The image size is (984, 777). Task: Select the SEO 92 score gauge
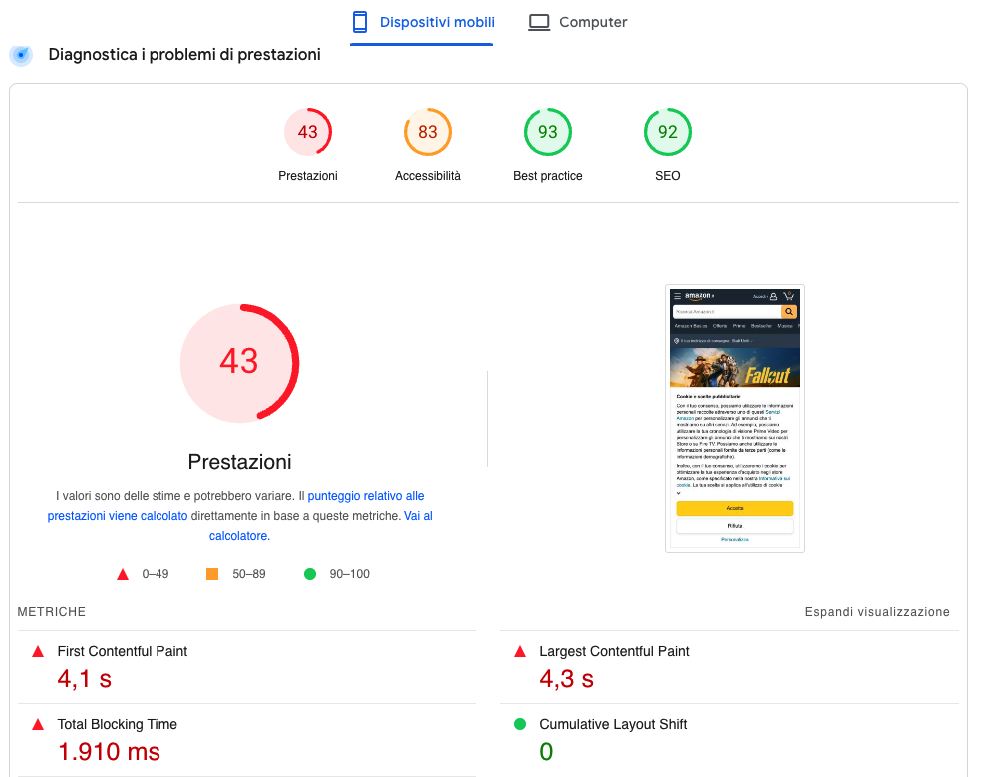click(668, 132)
